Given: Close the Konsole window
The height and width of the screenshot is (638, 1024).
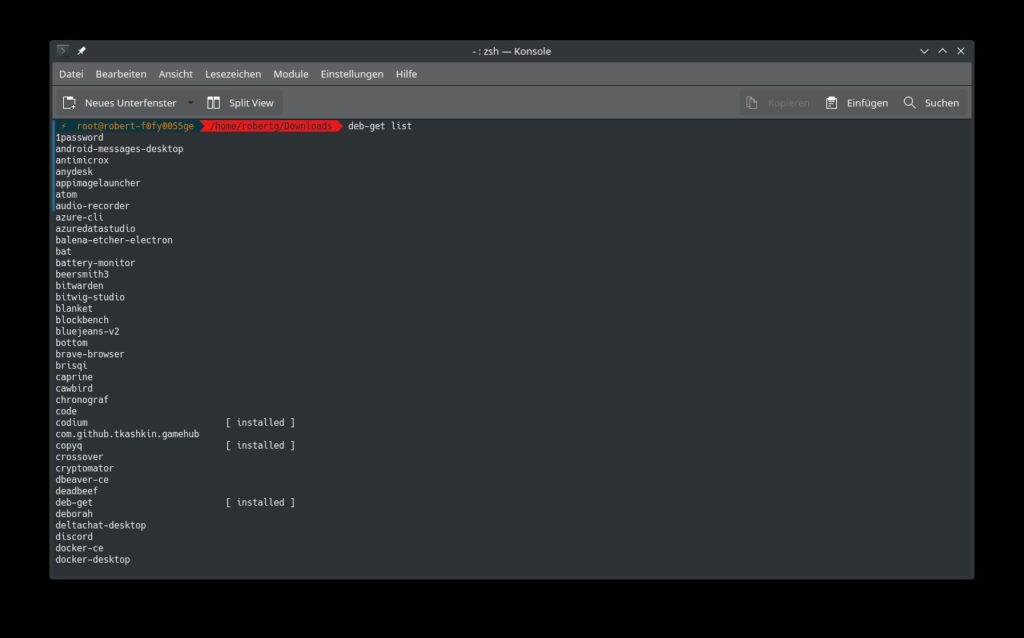Looking at the screenshot, I should [x=961, y=51].
